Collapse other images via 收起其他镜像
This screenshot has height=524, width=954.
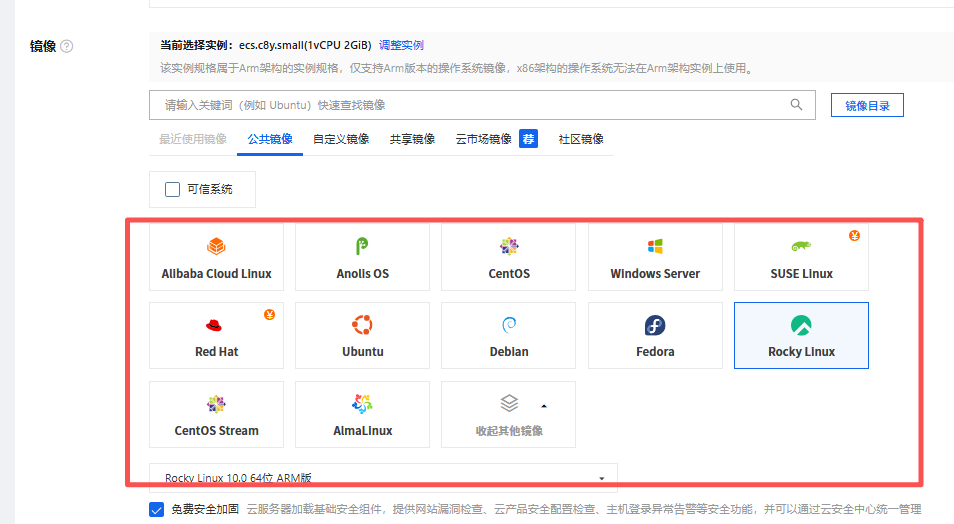pos(508,414)
